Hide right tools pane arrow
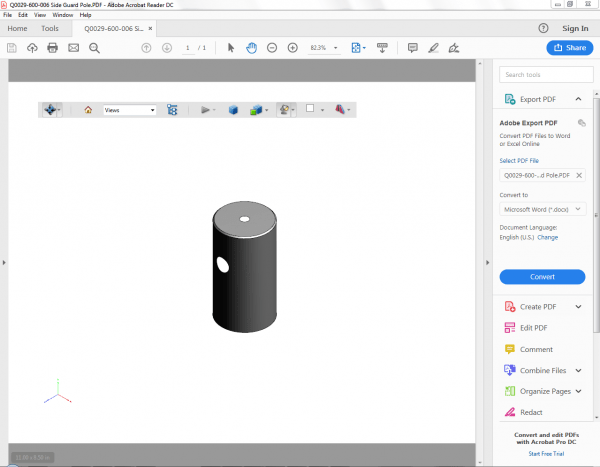600x467 pixels. tap(487, 263)
